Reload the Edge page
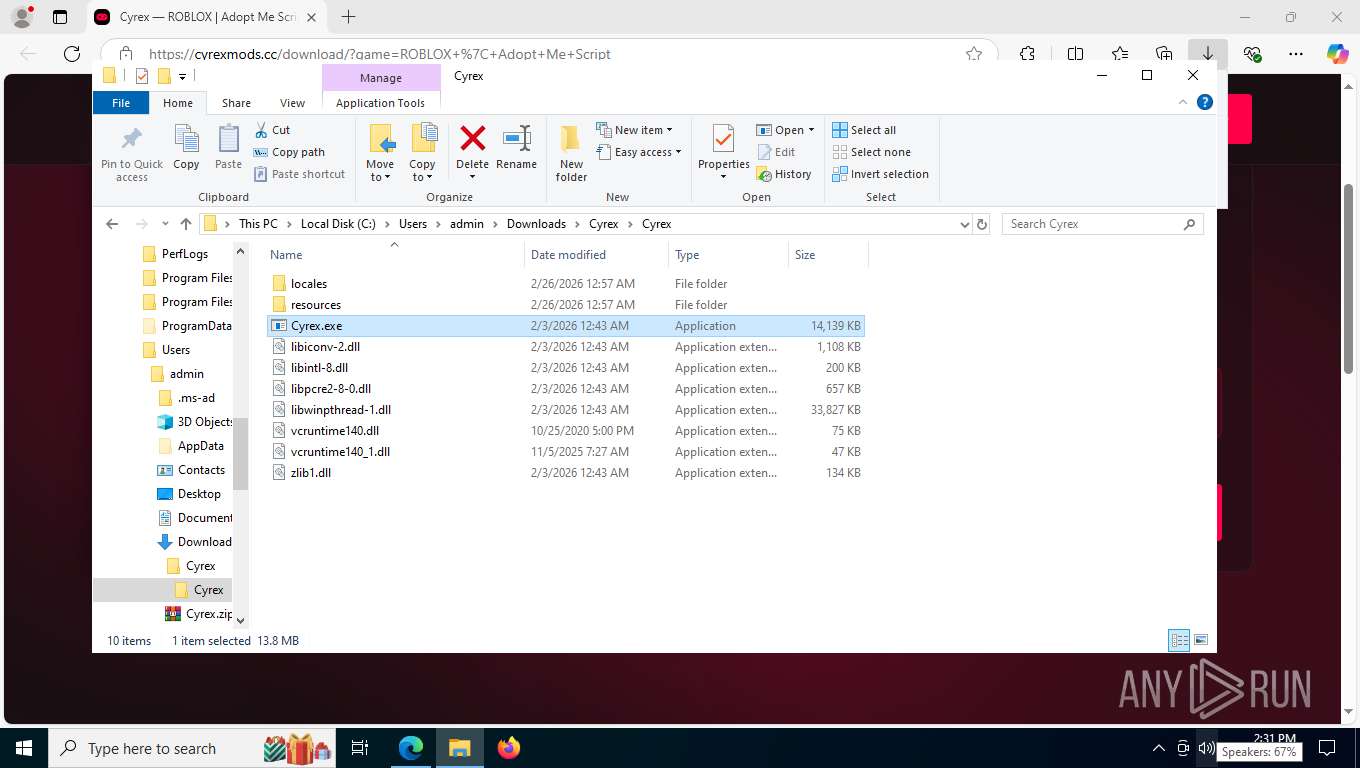Image resolution: width=1360 pixels, height=768 pixels. pyautogui.click(x=71, y=54)
